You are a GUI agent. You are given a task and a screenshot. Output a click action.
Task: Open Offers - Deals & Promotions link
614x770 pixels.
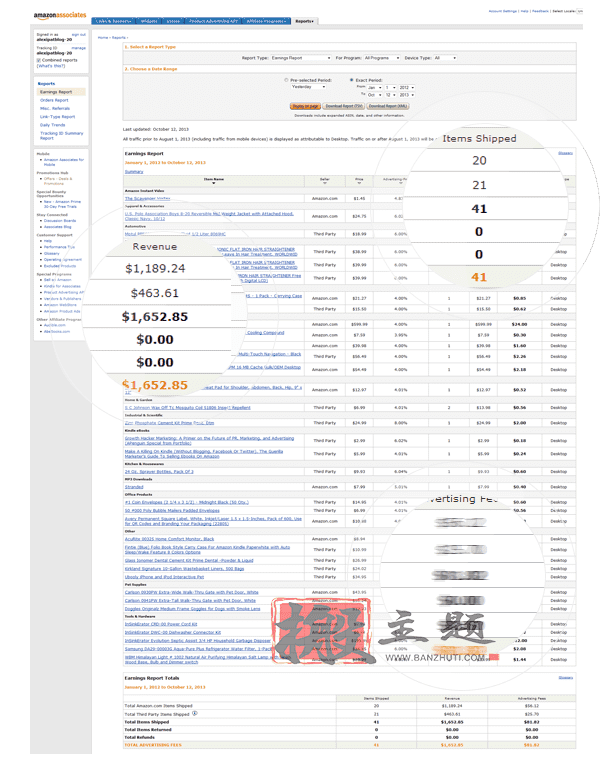click(x=58, y=181)
